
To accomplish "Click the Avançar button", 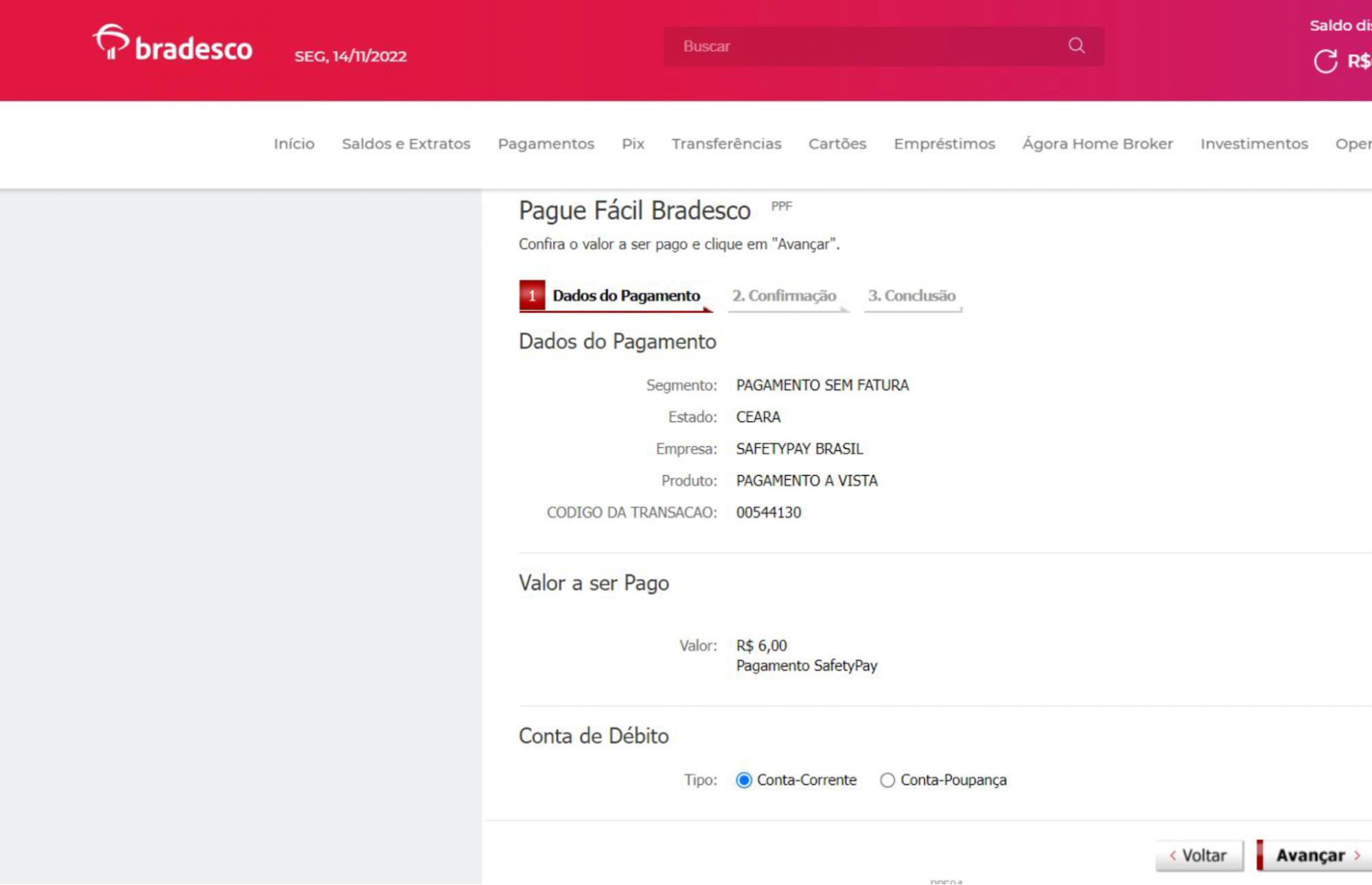I will point(1316,855).
